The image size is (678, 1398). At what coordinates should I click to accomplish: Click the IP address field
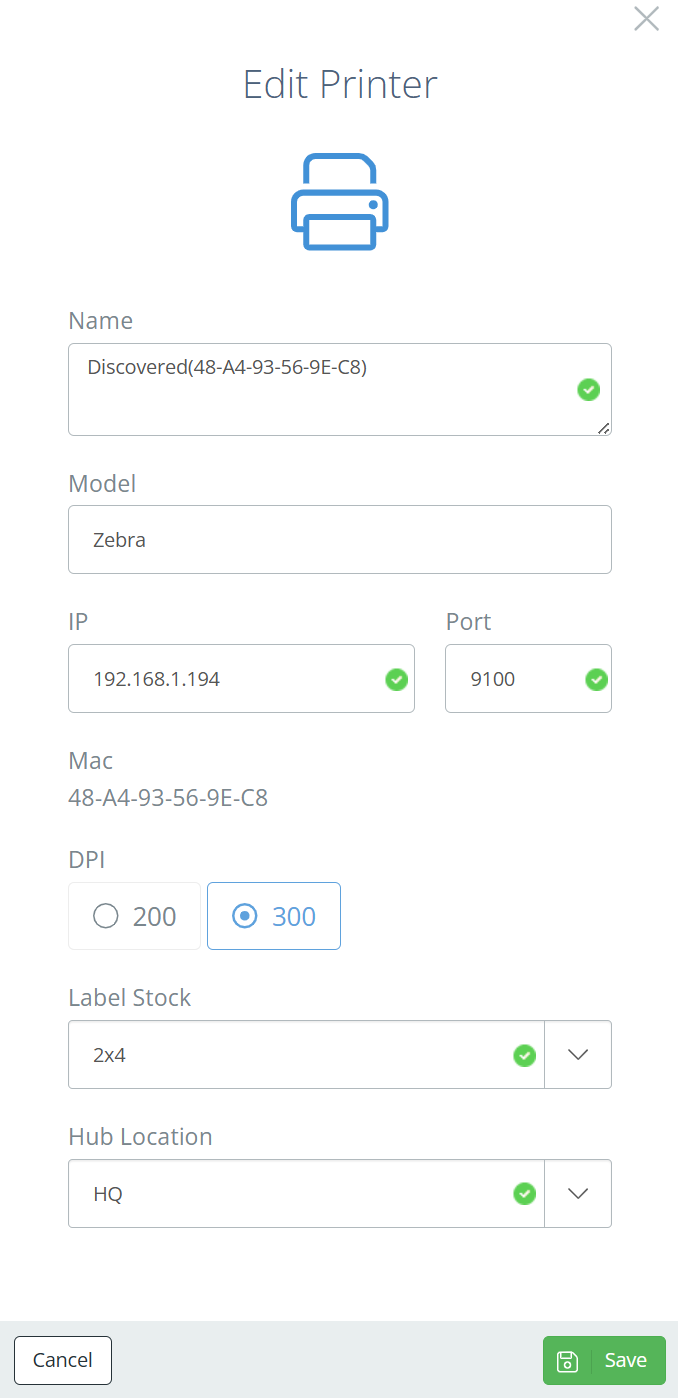coord(220,679)
